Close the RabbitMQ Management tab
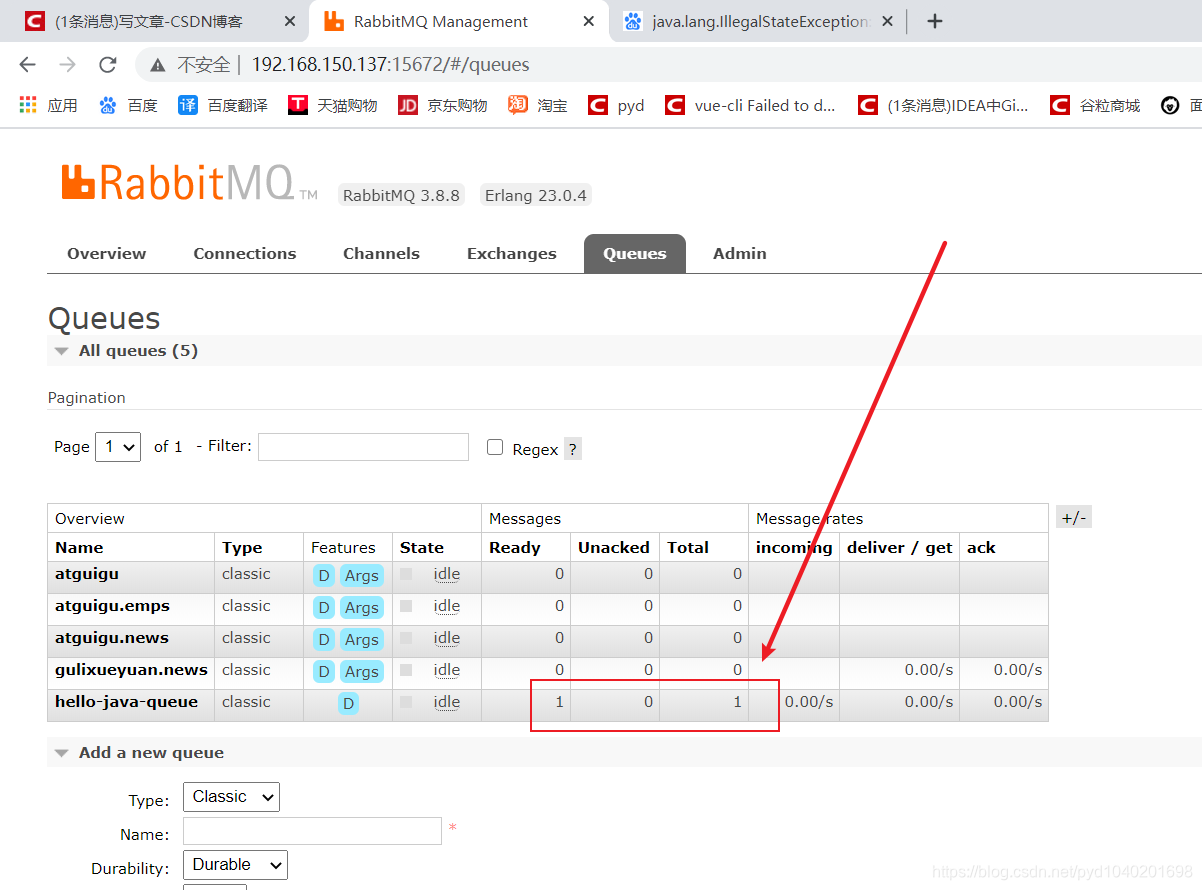 point(589,21)
